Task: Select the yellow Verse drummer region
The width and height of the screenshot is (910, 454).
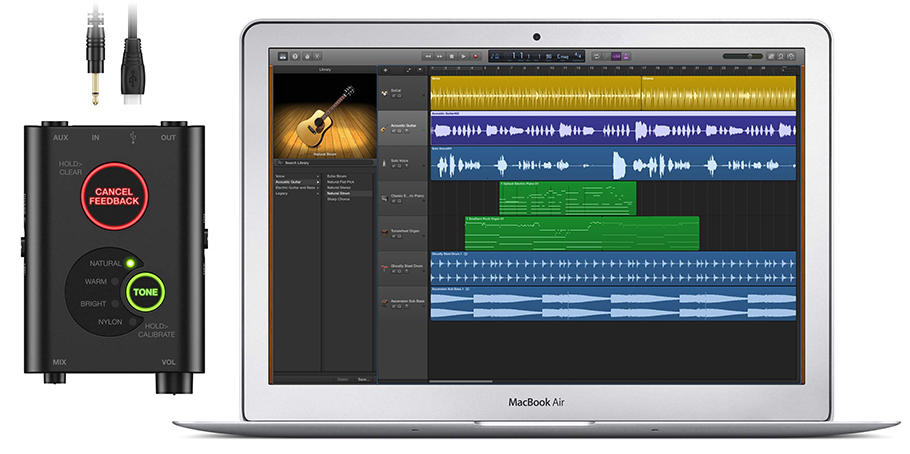Action: point(536,93)
